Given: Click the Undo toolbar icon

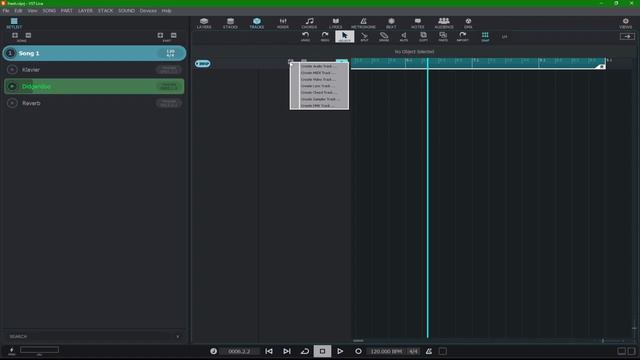Looking at the screenshot, I should point(305,37).
